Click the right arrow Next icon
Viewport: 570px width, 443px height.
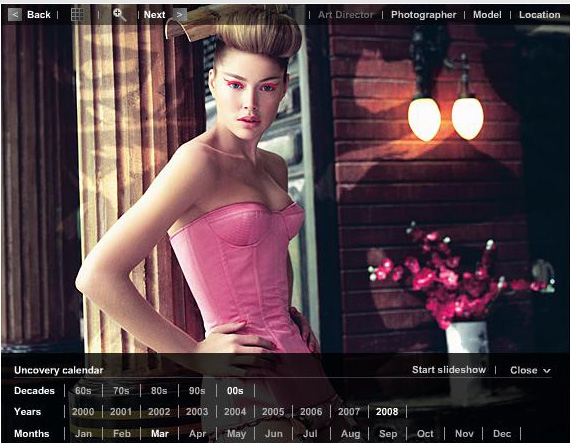point(180,15)
